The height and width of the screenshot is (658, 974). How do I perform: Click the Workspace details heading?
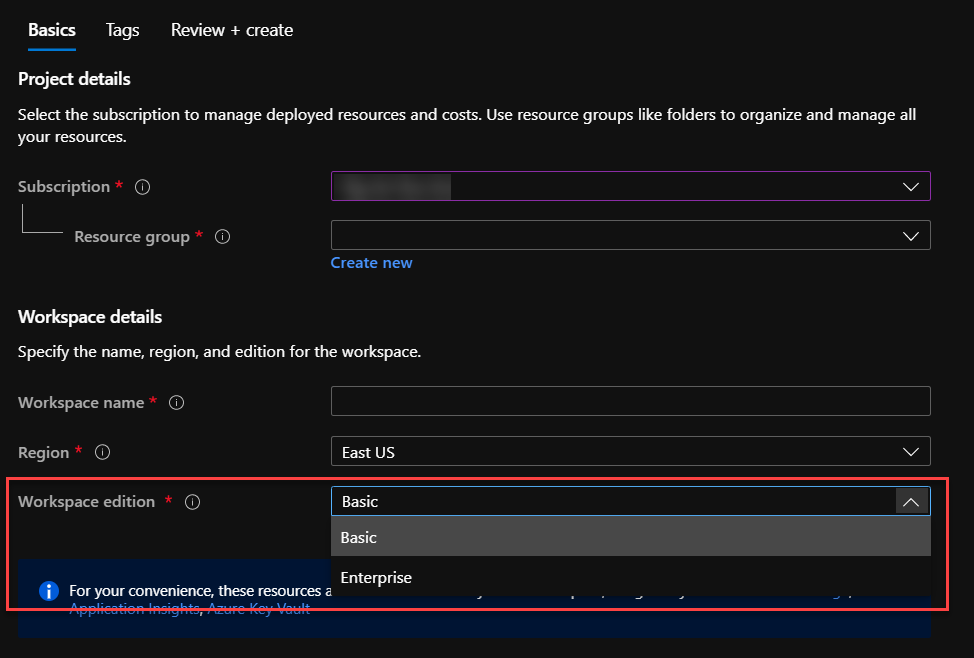tap(90, 317)
